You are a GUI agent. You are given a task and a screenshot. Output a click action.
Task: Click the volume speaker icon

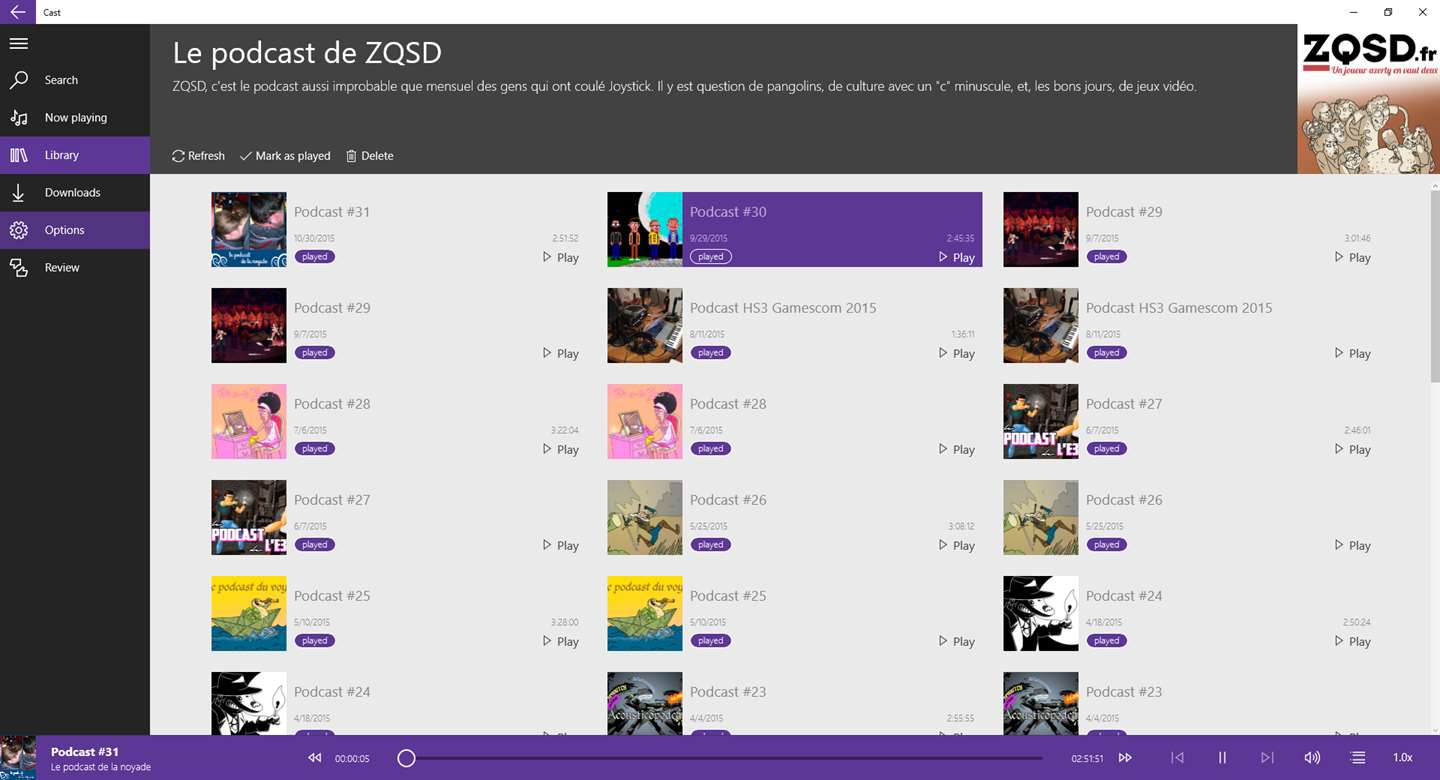pos(1312,758)
